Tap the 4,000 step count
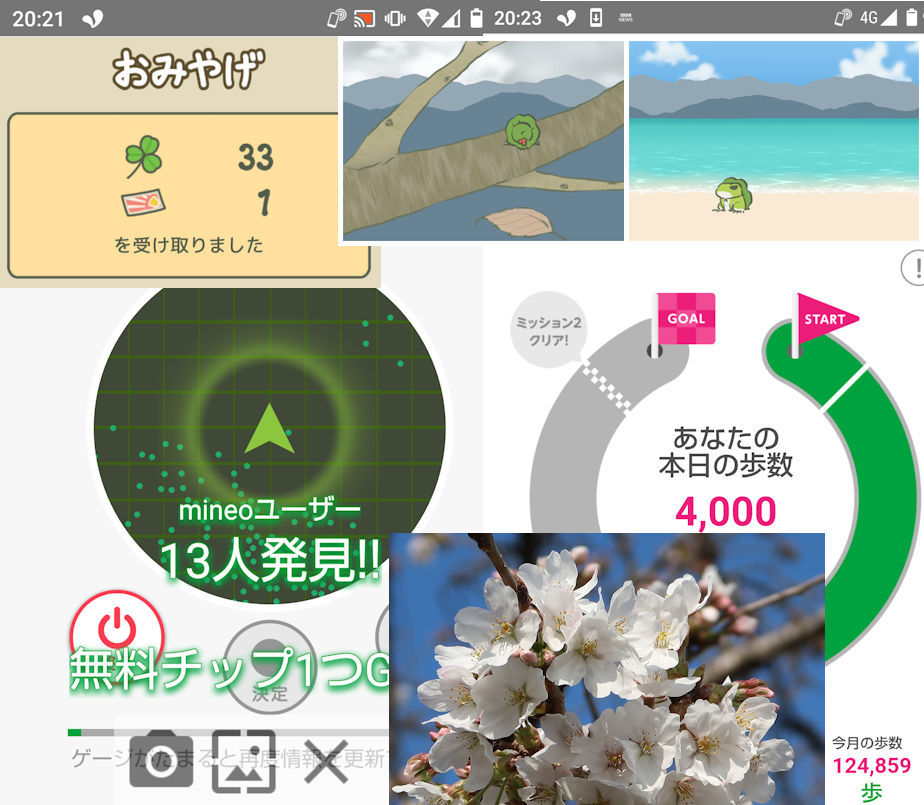 [725, 512]
